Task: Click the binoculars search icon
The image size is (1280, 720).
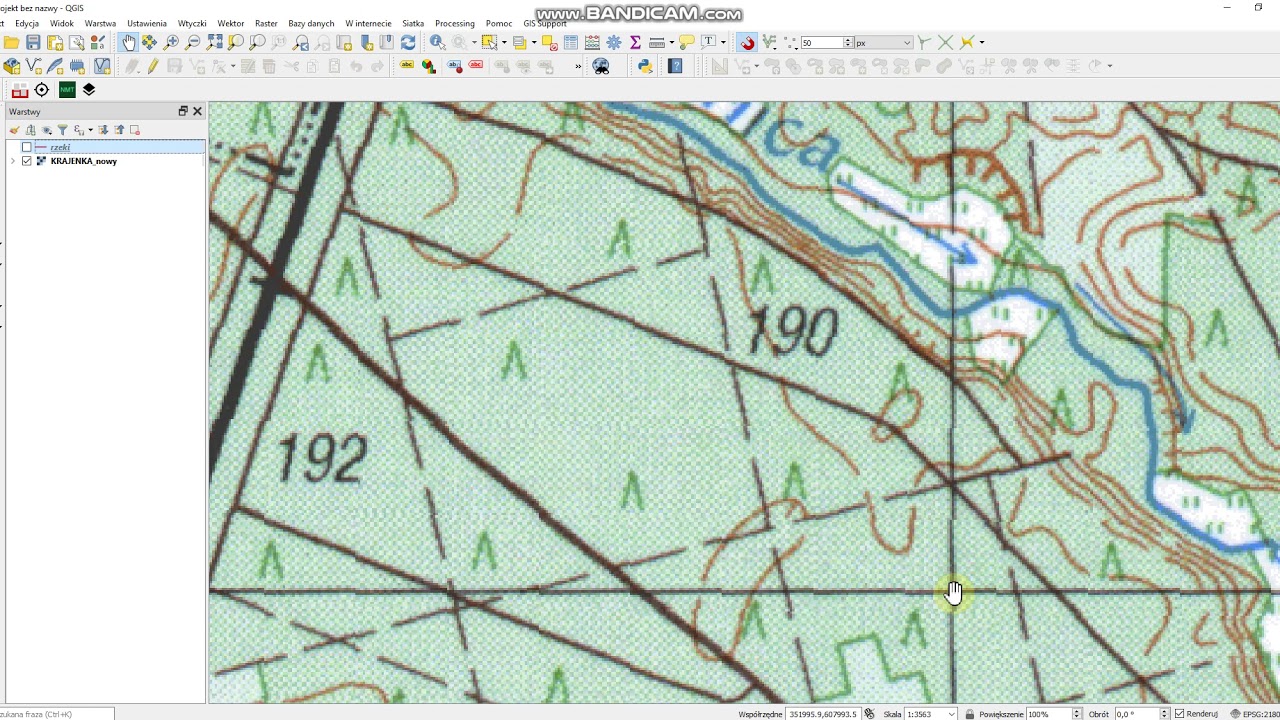Action: 601,66
